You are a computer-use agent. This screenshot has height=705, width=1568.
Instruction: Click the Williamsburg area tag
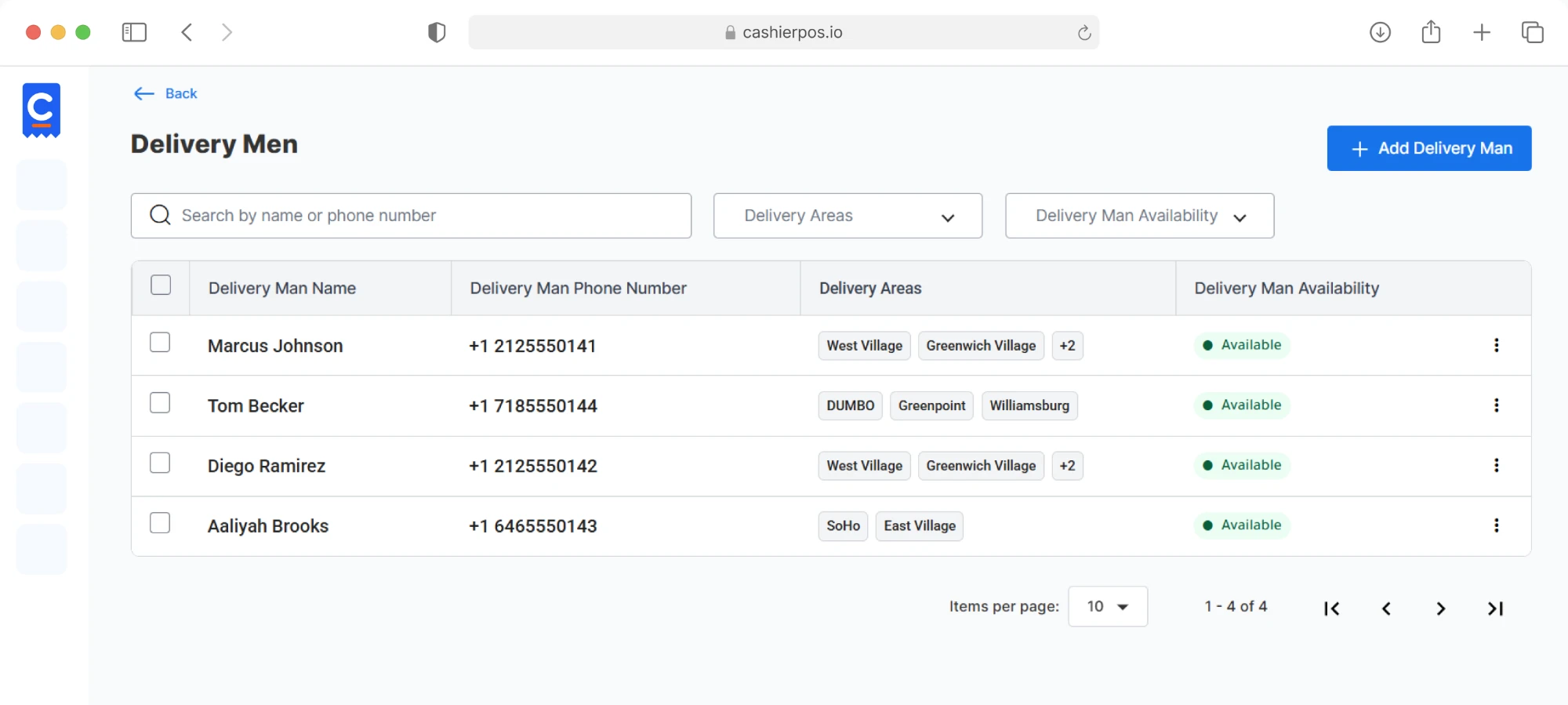[x=1029, y=405]
